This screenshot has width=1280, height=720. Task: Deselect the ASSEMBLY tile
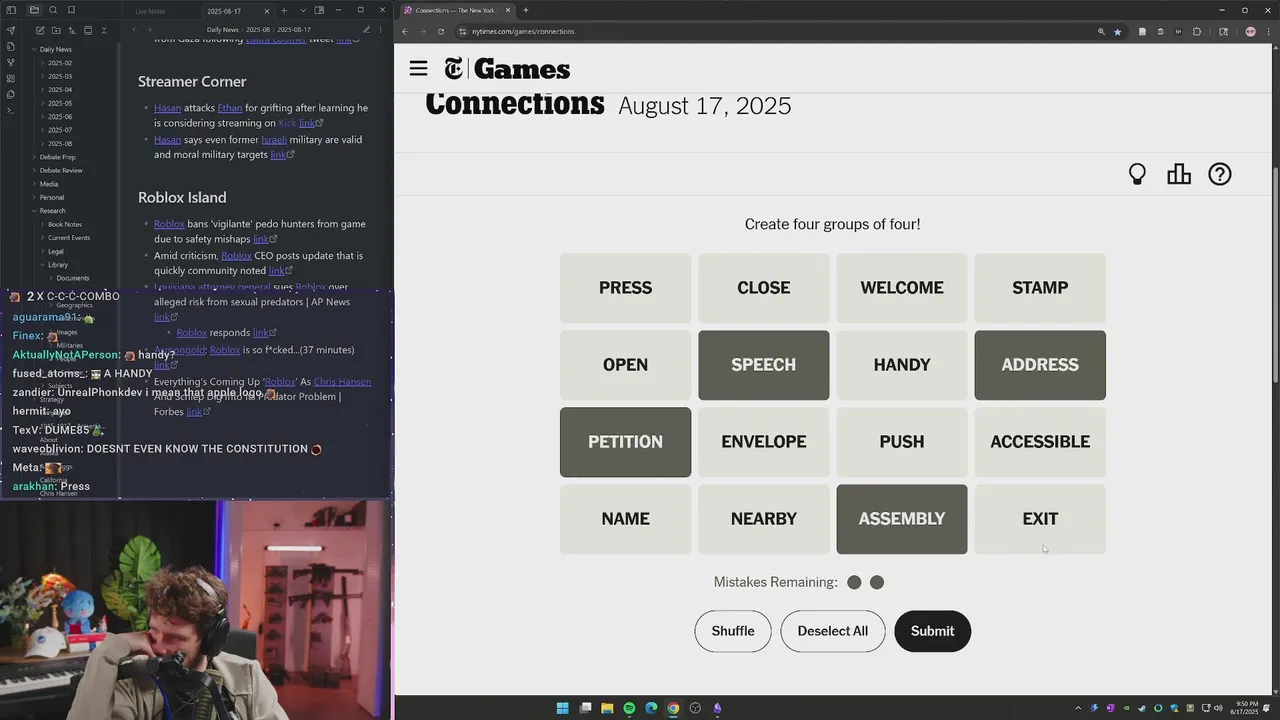(902, 519)
